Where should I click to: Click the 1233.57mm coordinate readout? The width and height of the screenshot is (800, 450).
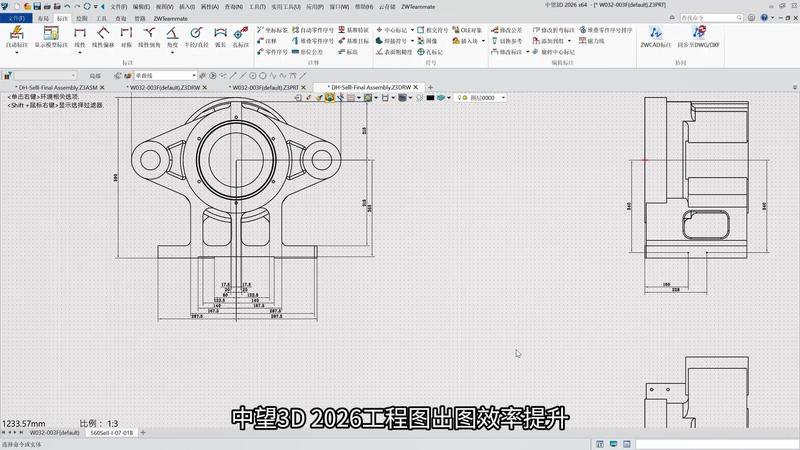[23, 423]
